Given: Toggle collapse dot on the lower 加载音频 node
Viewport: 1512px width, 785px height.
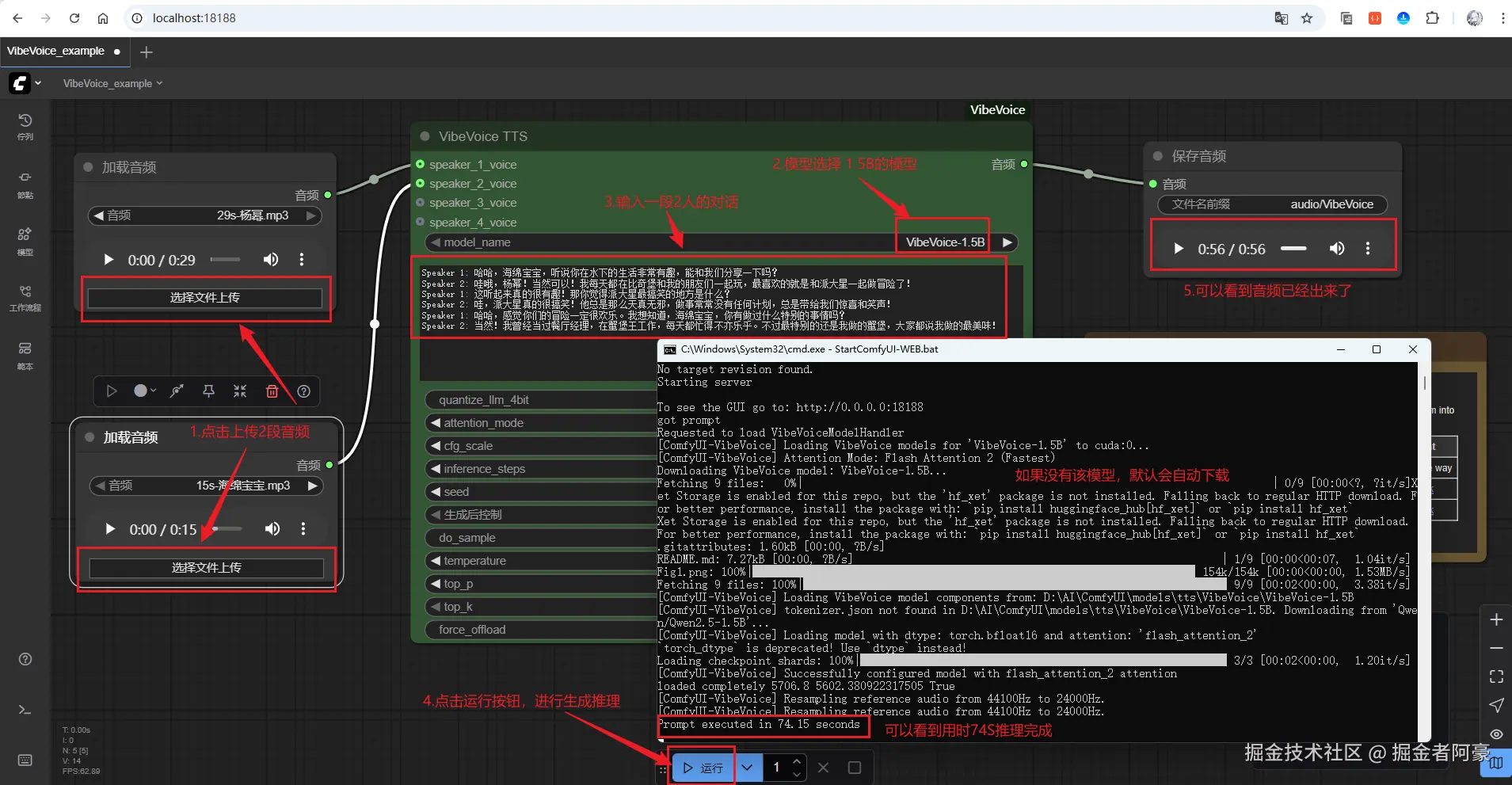Looking at the screenshot, I should pyautogui.click(x=90, y=437).
